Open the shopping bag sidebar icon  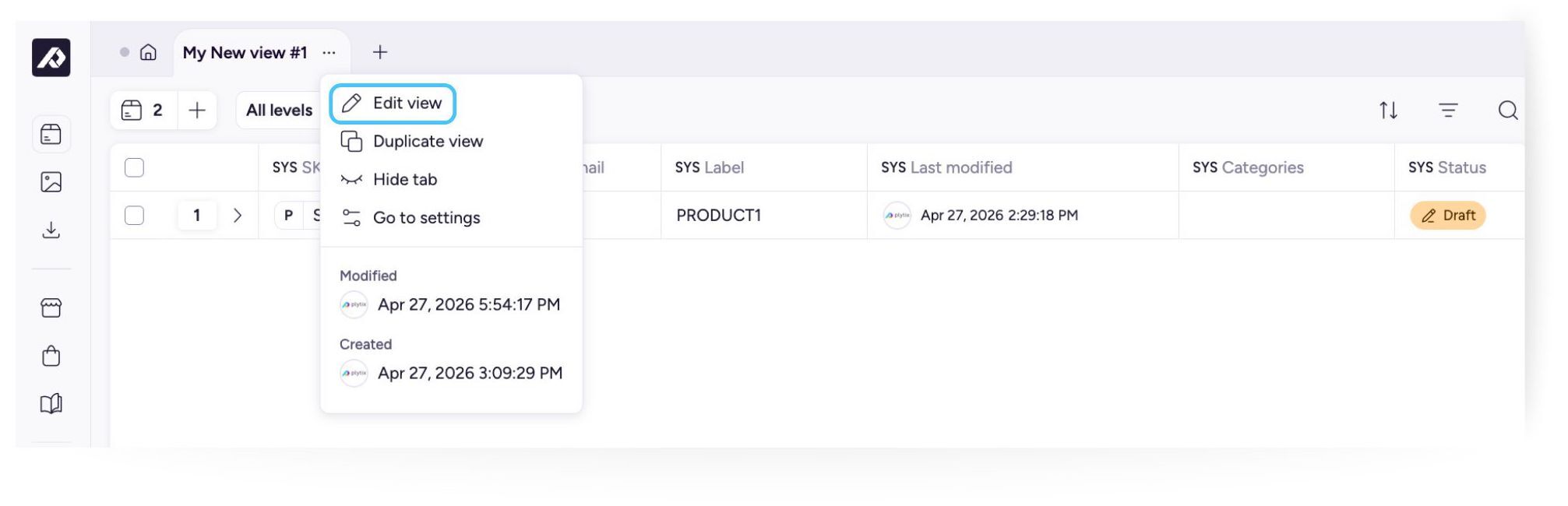pyautogui.click(x=51, y=356)
